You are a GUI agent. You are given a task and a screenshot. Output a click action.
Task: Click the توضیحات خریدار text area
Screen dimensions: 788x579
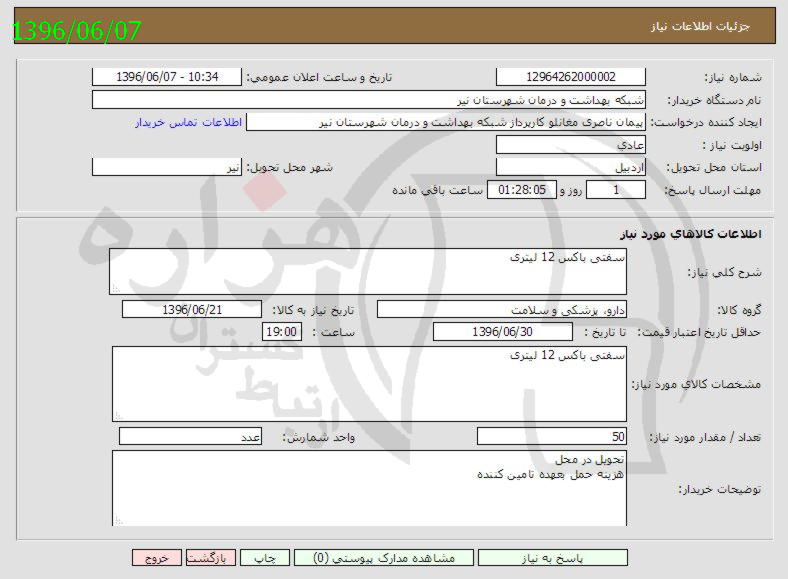point(369,489)
